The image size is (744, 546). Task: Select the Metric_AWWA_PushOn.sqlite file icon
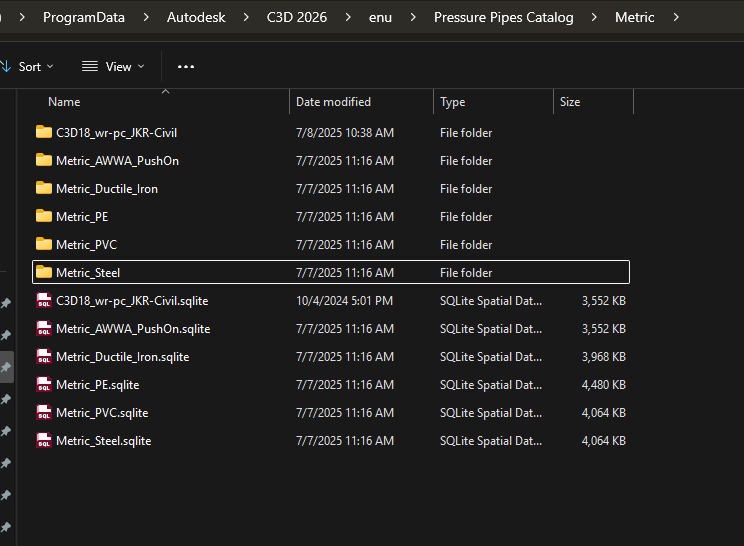44,329
